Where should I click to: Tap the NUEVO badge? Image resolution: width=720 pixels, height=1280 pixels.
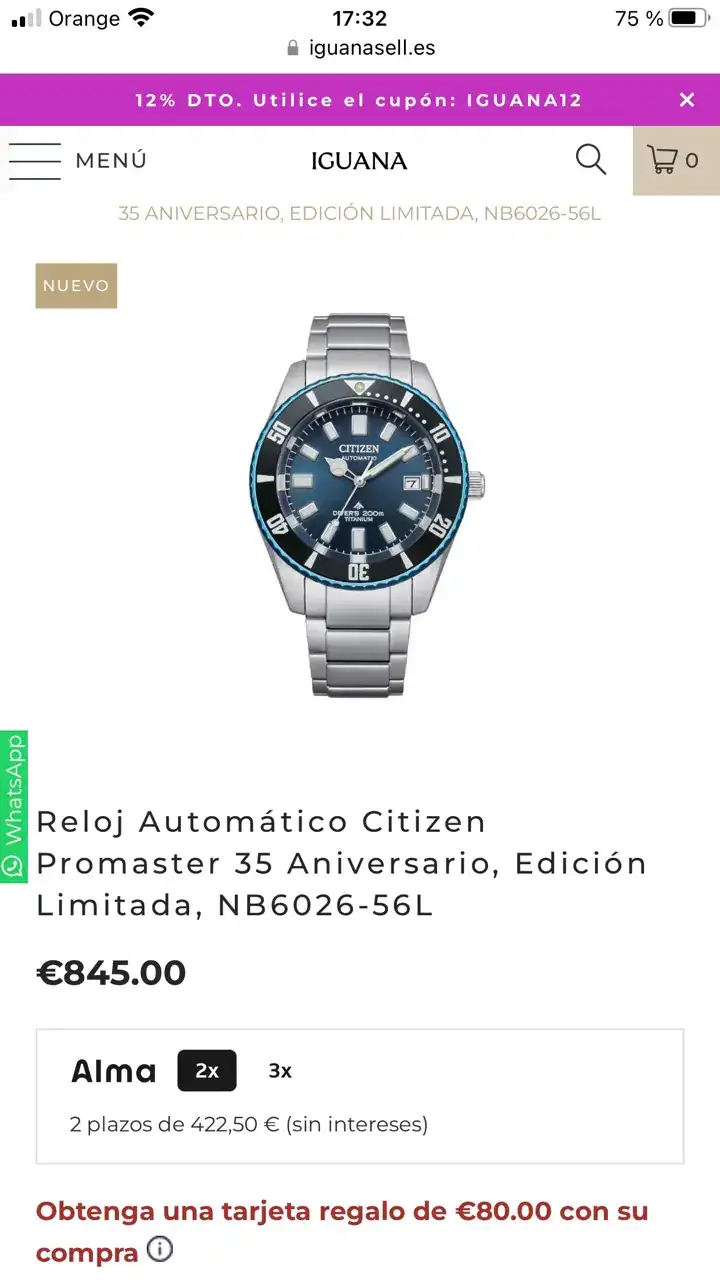click(76, 286)
